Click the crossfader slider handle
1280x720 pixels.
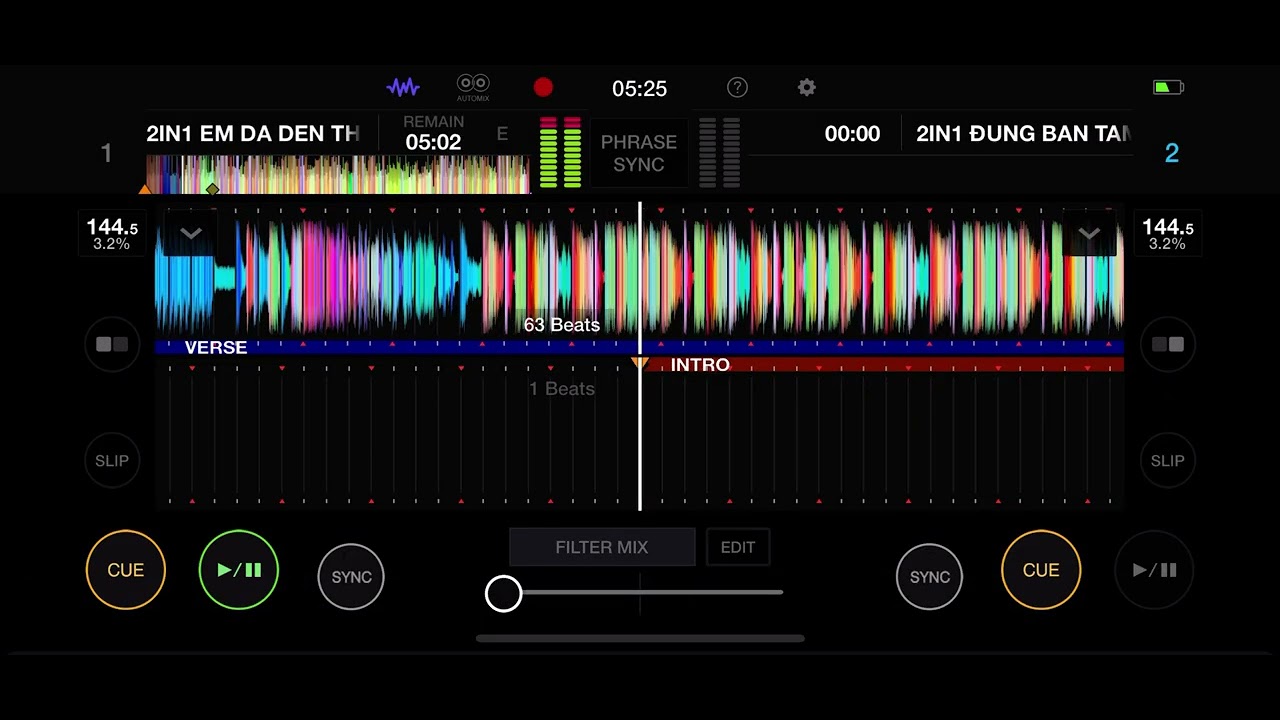[x=503, y=593]
